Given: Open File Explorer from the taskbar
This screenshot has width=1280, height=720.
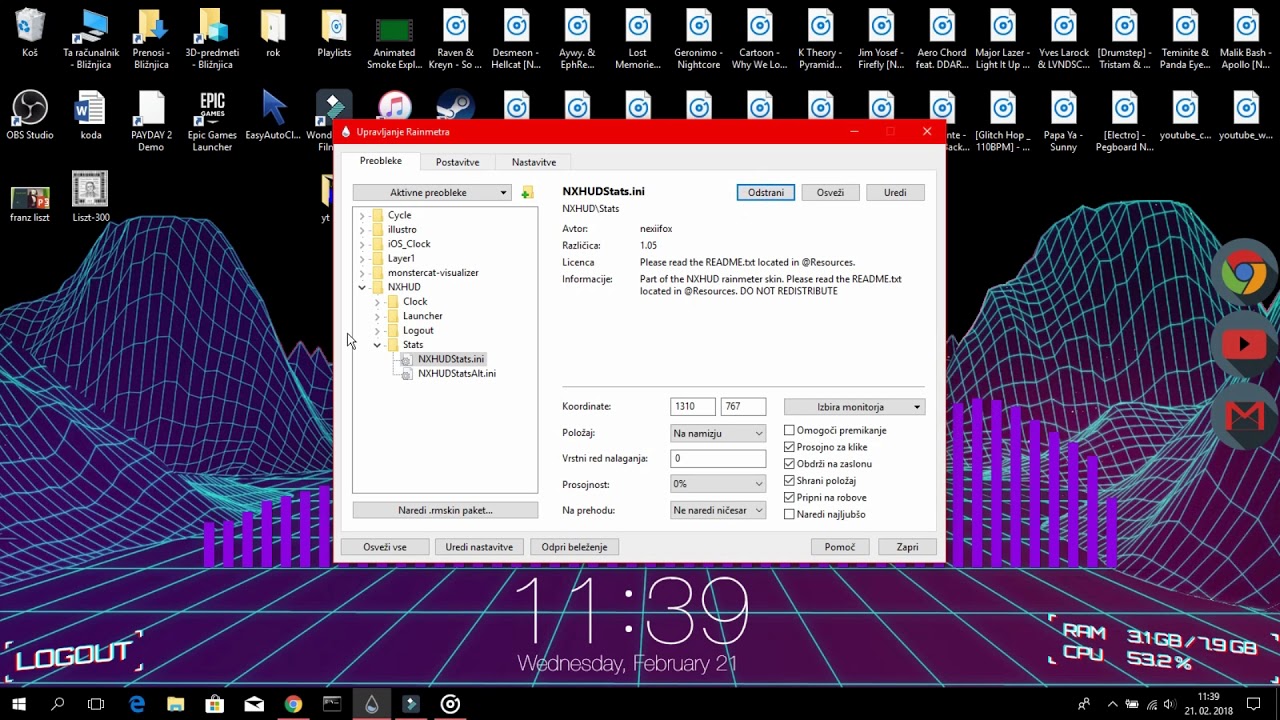Looking at the screenshot, I should click(x=176, y=704).
